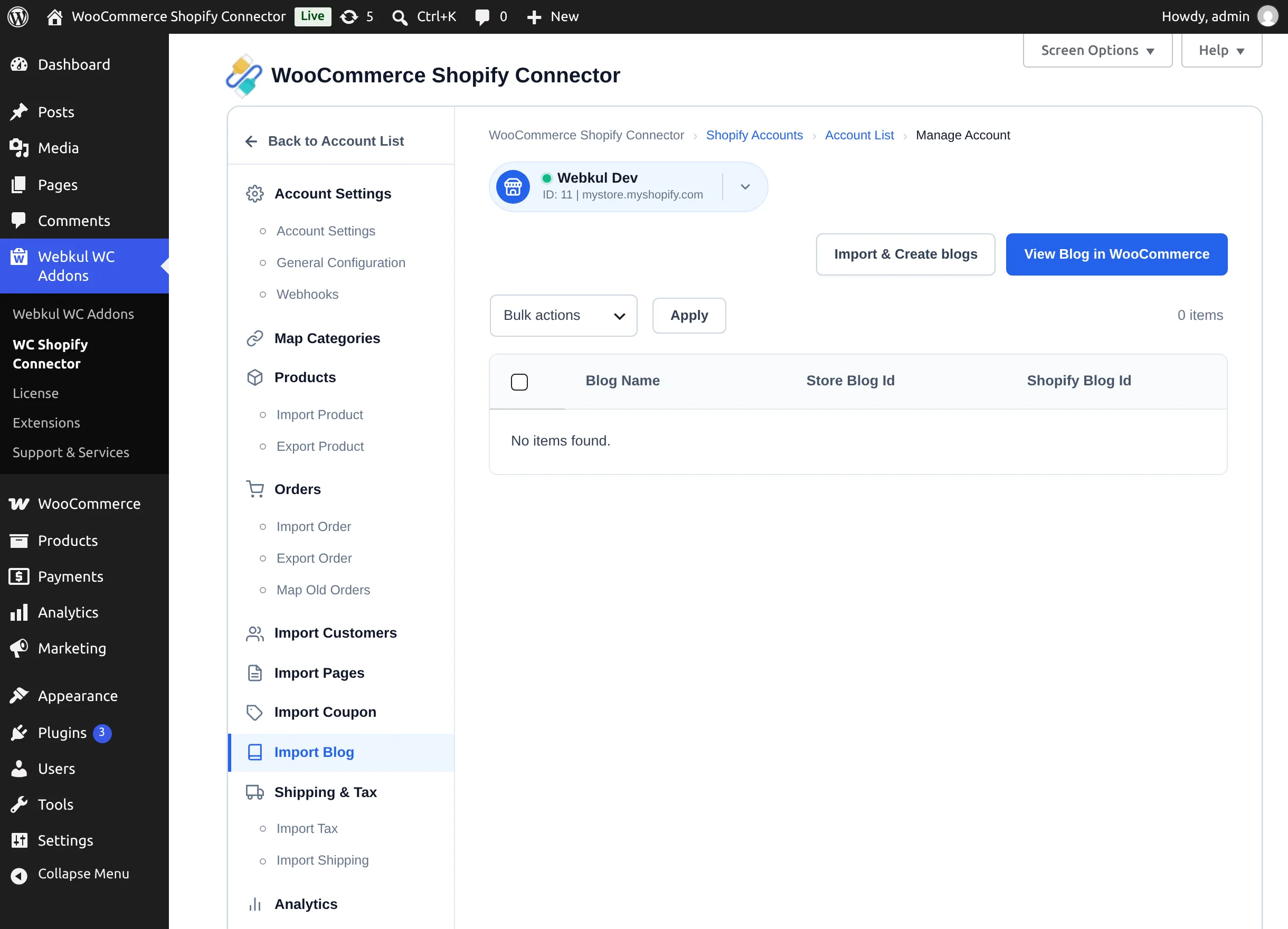The width and height of the screenshot is (1288, 929).
Task: Click Import & Create blogs button
Action: 905,254
